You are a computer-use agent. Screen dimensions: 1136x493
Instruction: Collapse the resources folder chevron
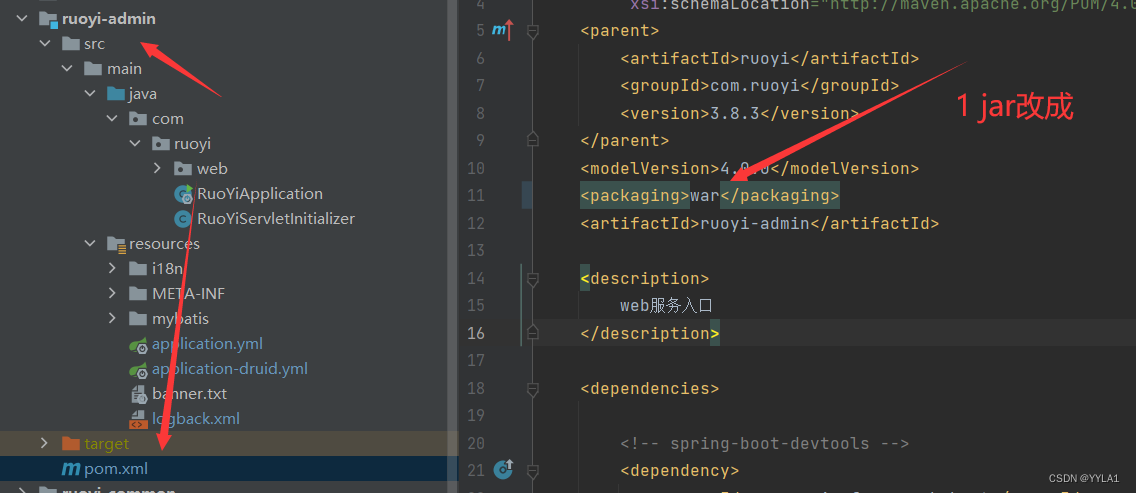click(90, 244)
